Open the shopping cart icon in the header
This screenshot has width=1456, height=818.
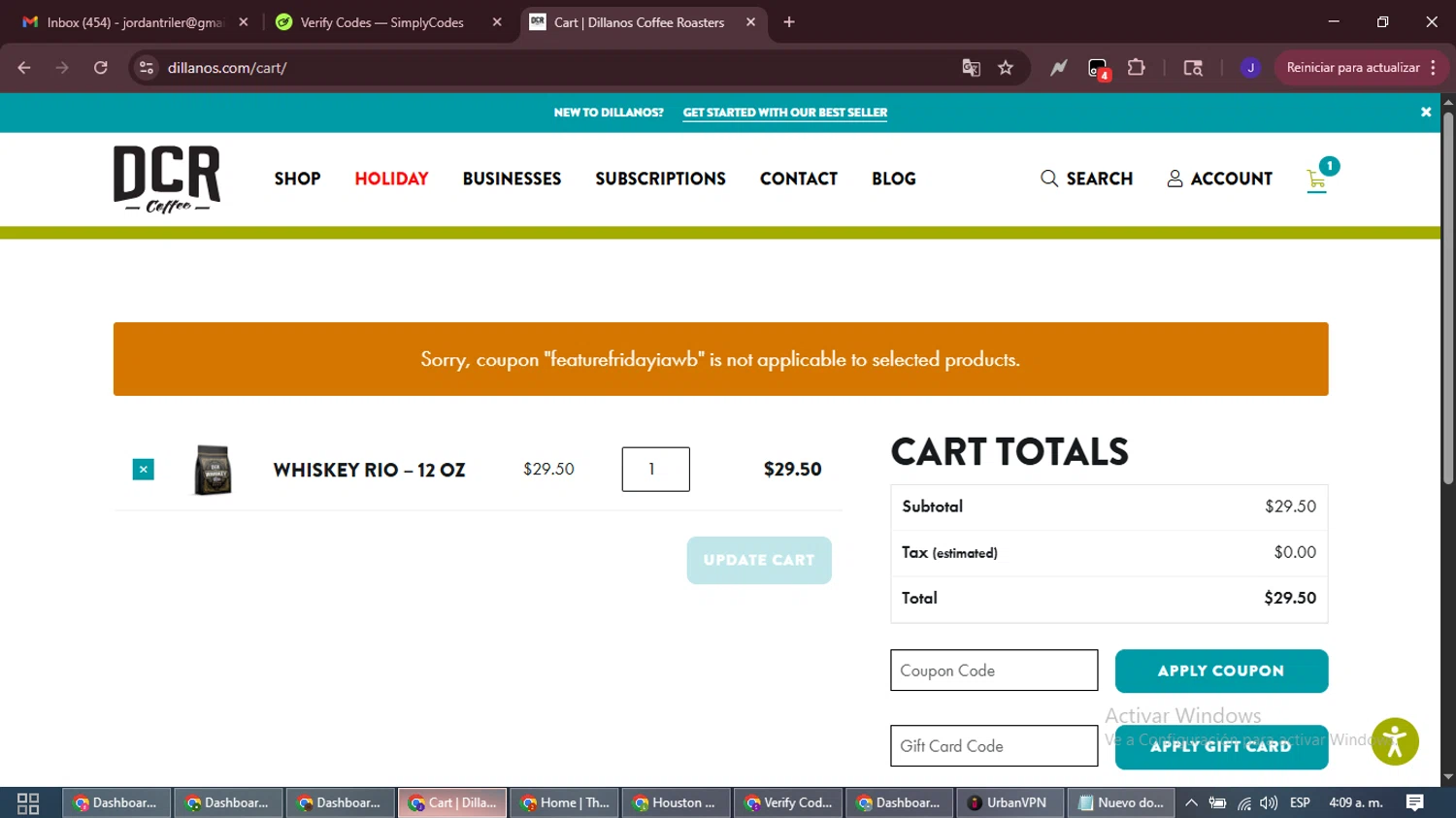click(x=1317, y=180)
